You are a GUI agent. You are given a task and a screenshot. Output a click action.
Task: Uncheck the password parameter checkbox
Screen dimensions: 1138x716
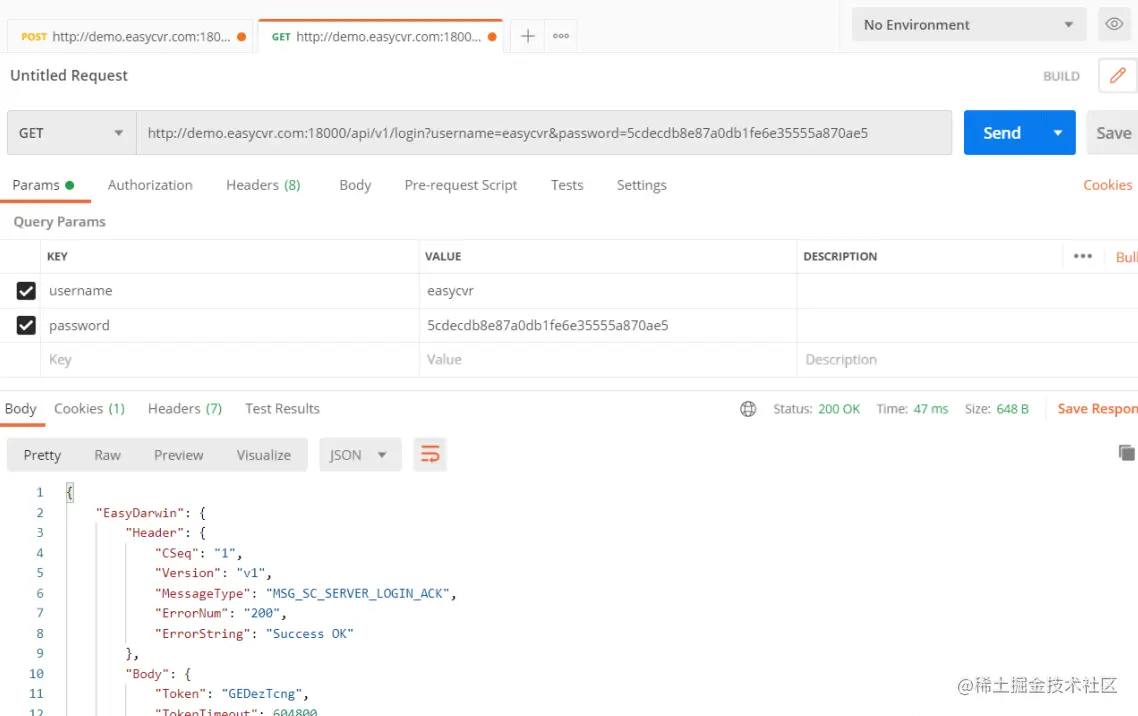[27, 326]
